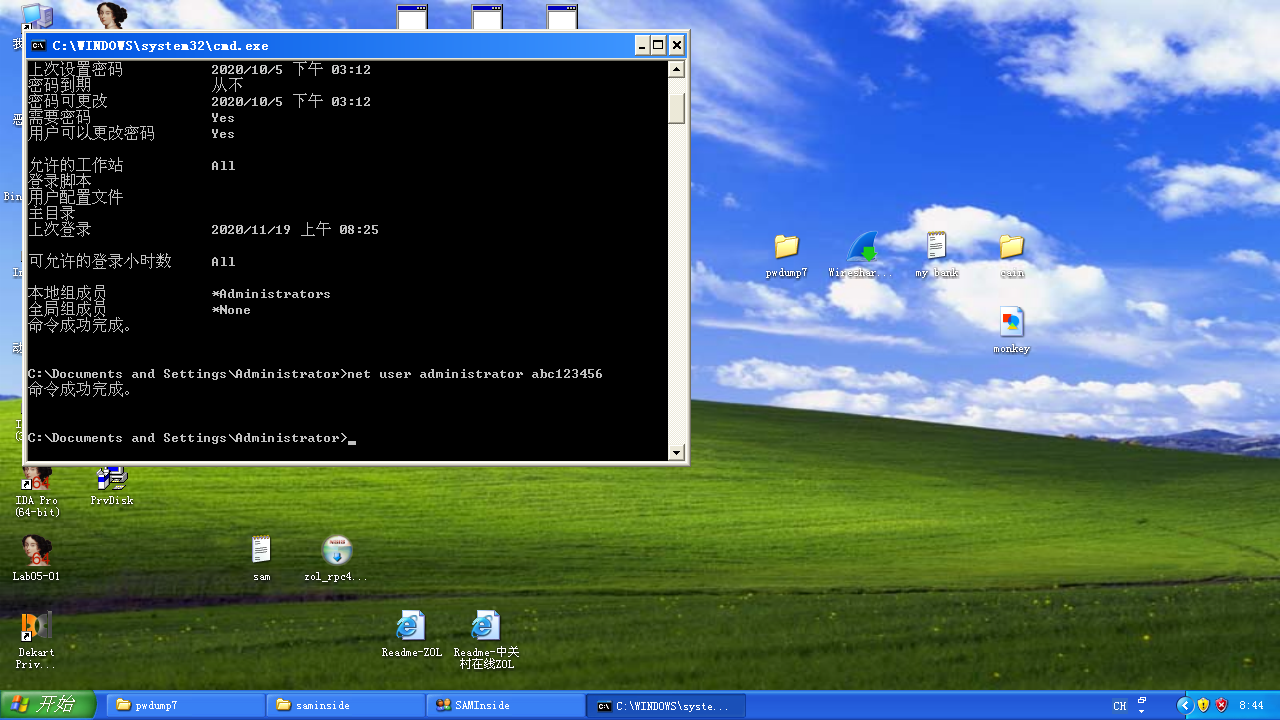Click the '本地组成员' label in cmd
1280x720 pixels.
pos(68,294)
